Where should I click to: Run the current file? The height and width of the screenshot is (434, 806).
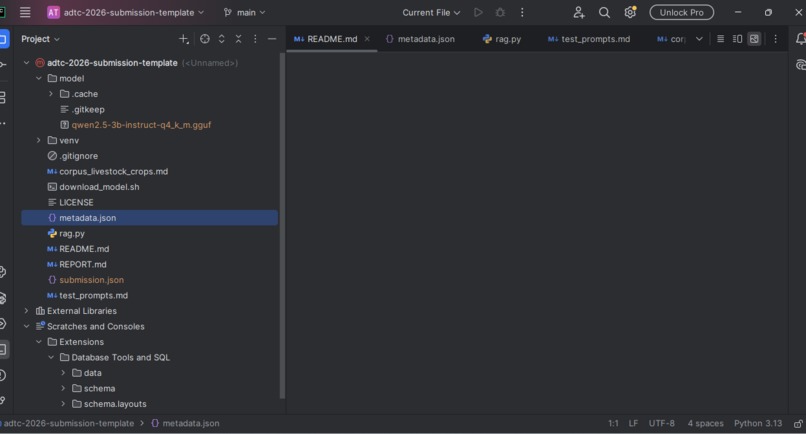click(478, 12)
